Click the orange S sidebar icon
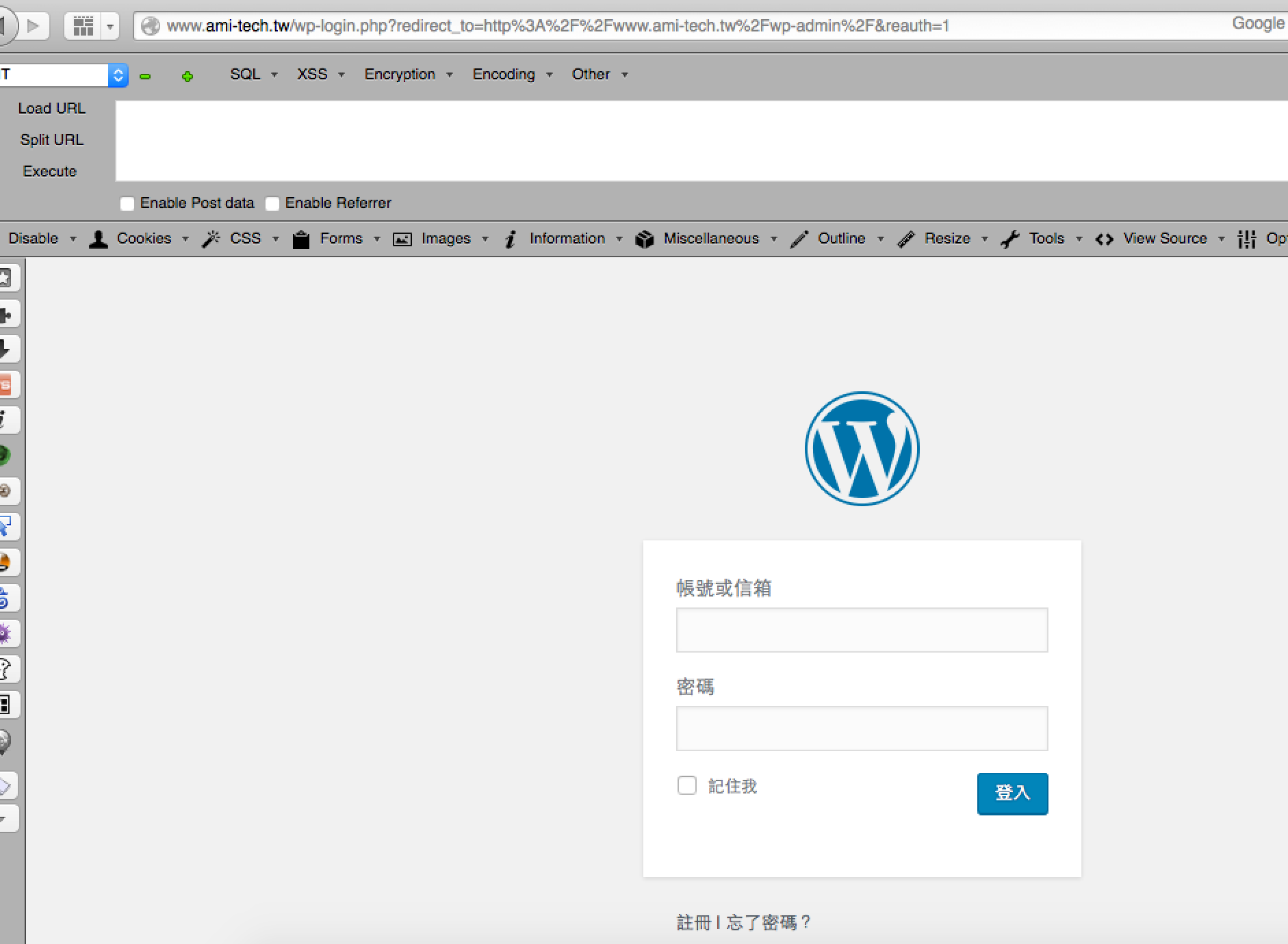The width and height of the screenshot is (1288, 944). tap(7, 385)
